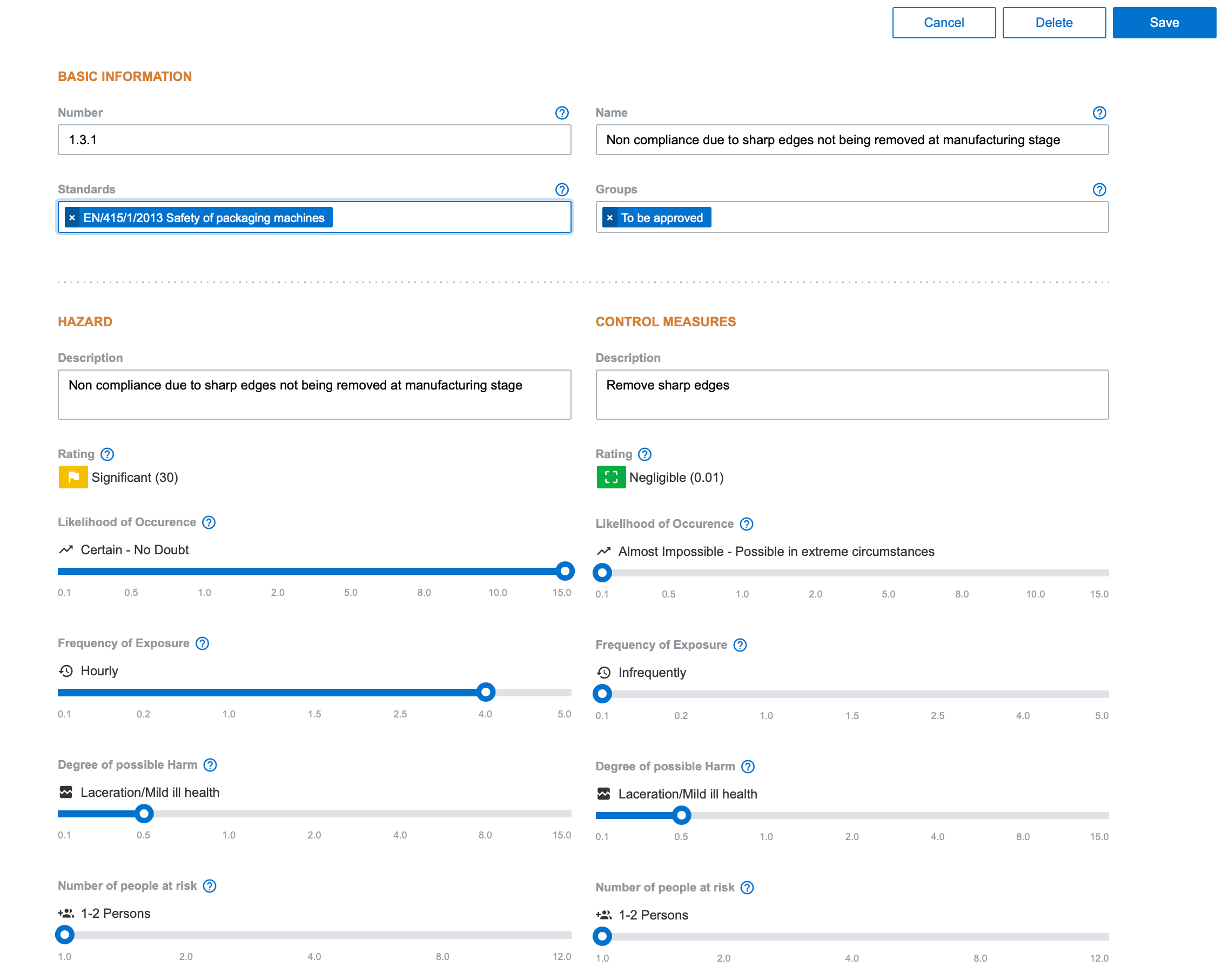Click help icon beside Standards label
This screenshot has height=980, width=1222.
(561, 189)
